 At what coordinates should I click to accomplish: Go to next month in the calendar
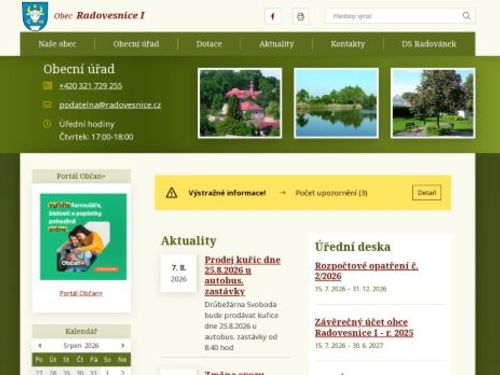(123, 345)
